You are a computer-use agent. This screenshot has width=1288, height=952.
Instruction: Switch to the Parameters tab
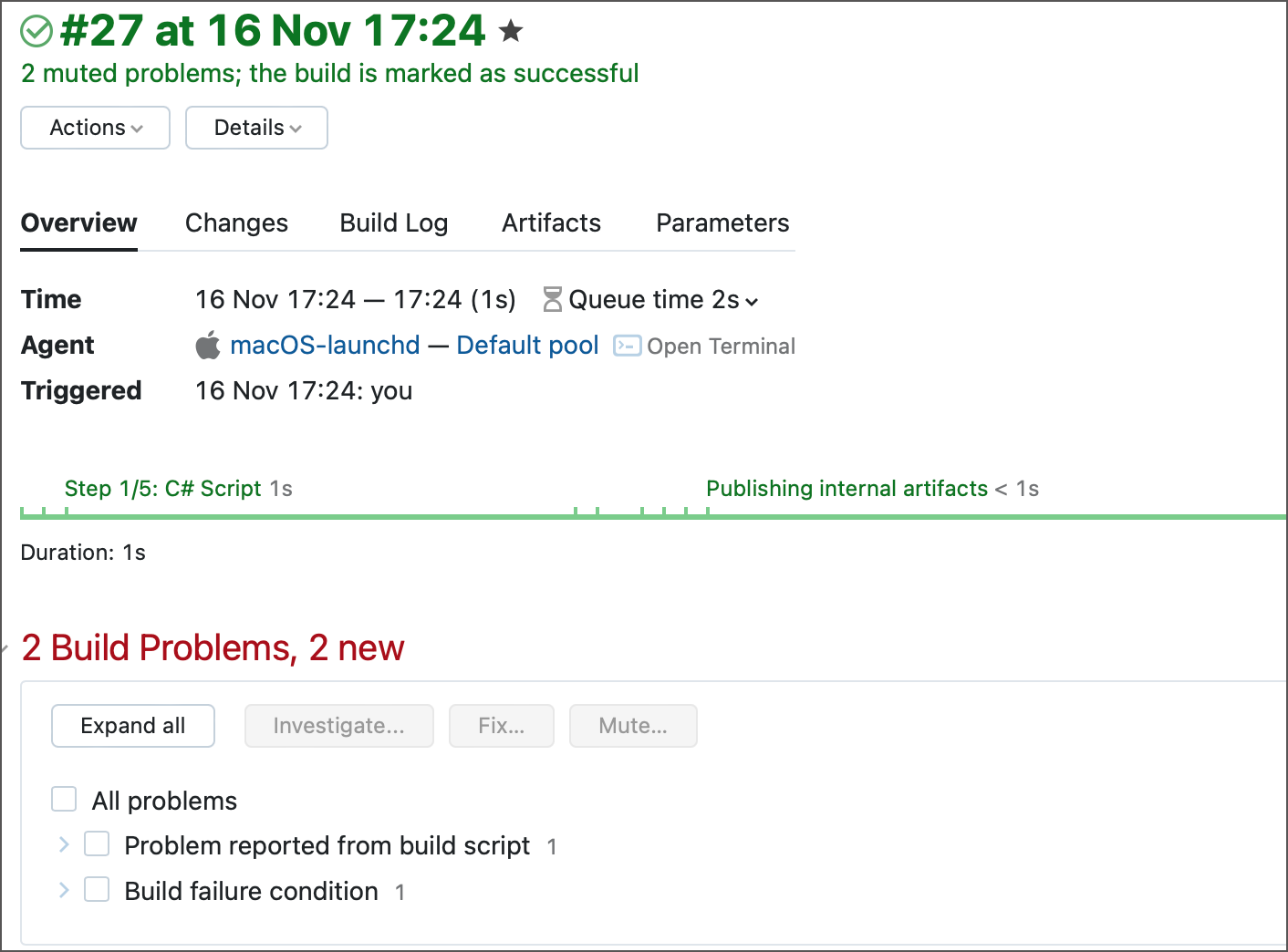click(722, 222)
